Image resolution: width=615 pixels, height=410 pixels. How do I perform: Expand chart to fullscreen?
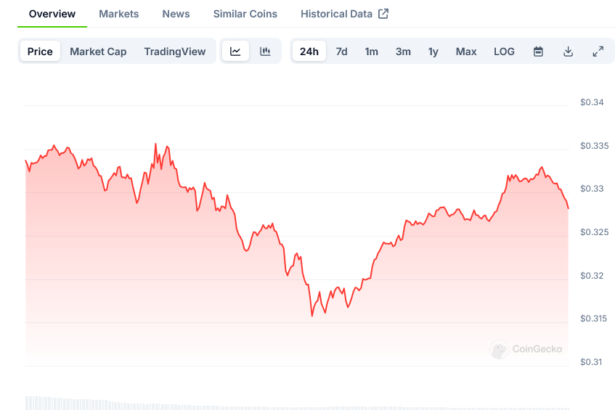[x=598, y=51]
